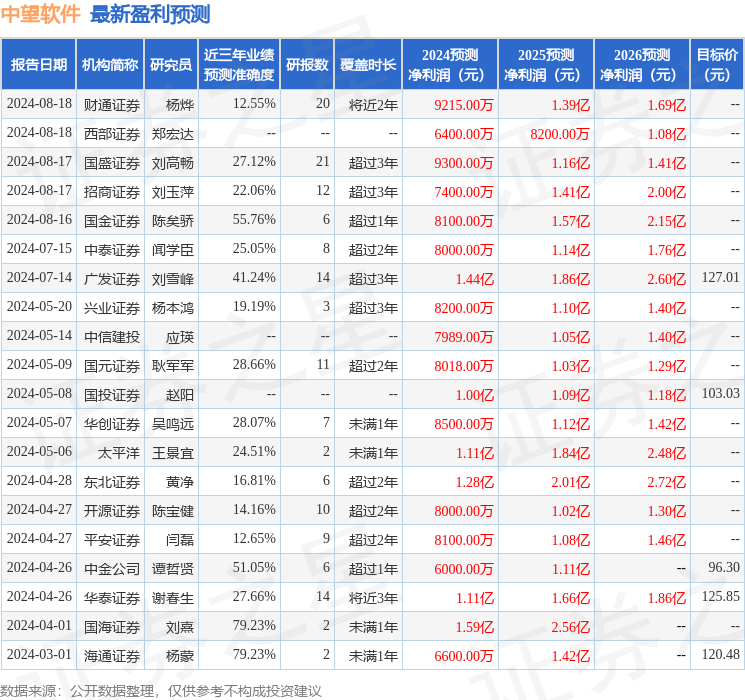Select the 西部证券 institution cell

click(112, 134)
